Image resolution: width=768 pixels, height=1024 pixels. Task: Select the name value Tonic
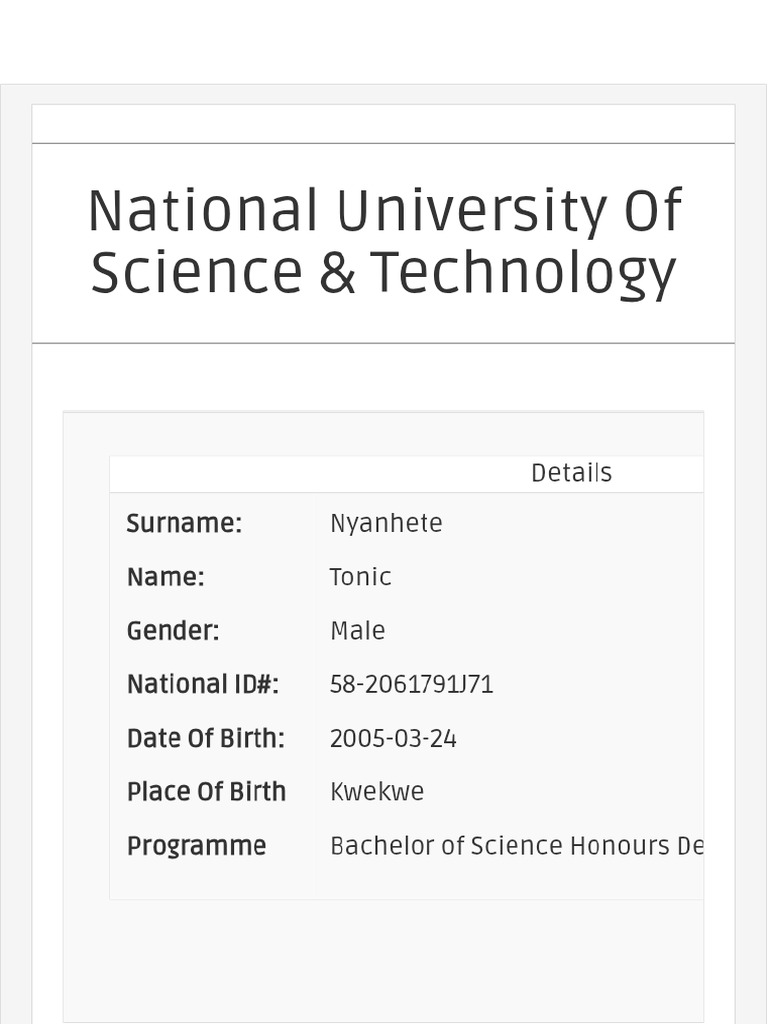click(x=360, y=577)
